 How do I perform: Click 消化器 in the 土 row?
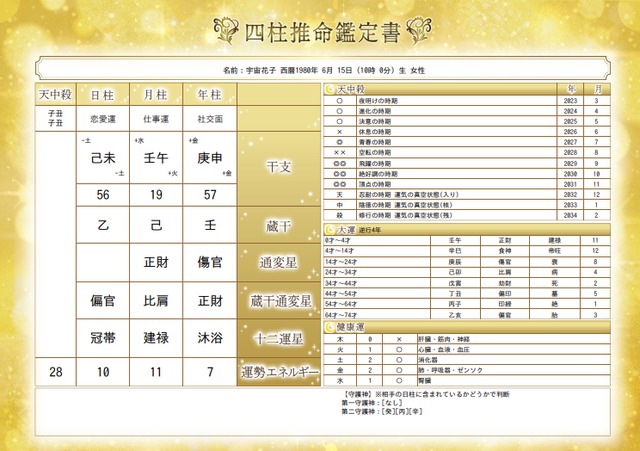(x=428, y=360)
